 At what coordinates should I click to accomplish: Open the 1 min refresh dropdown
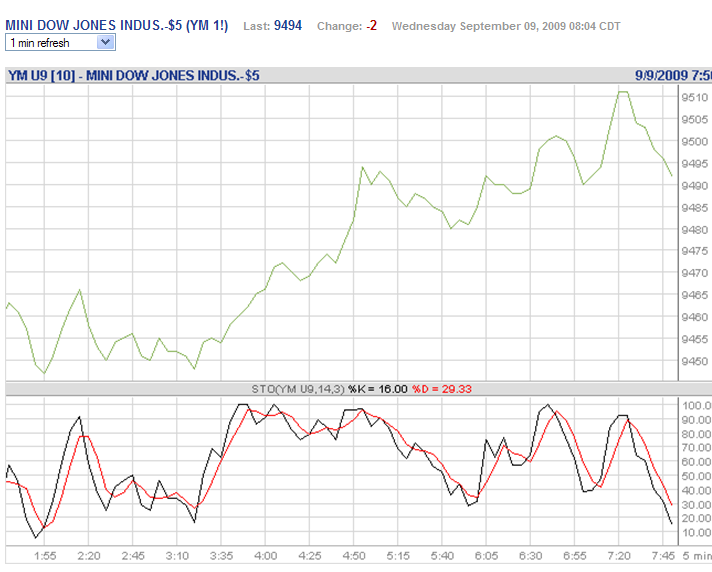tap(60, 43)
